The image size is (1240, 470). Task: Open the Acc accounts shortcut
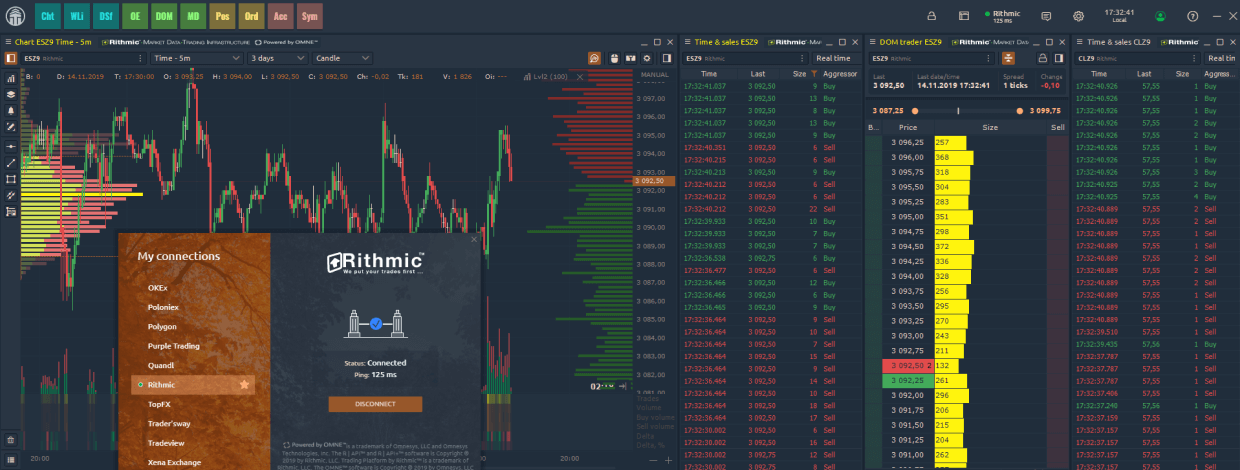281,16
